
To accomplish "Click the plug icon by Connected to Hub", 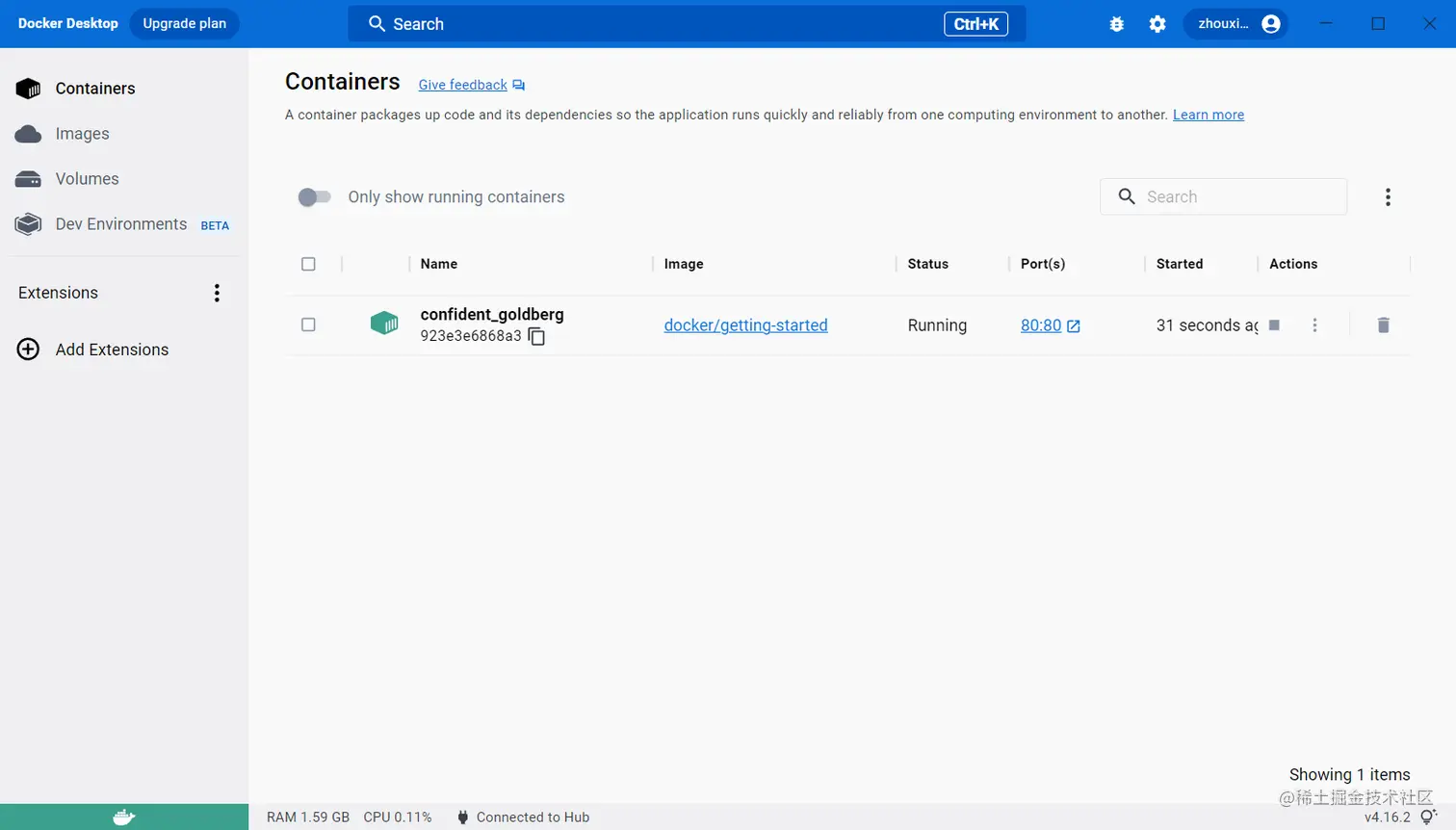I will tap(462, 817).
